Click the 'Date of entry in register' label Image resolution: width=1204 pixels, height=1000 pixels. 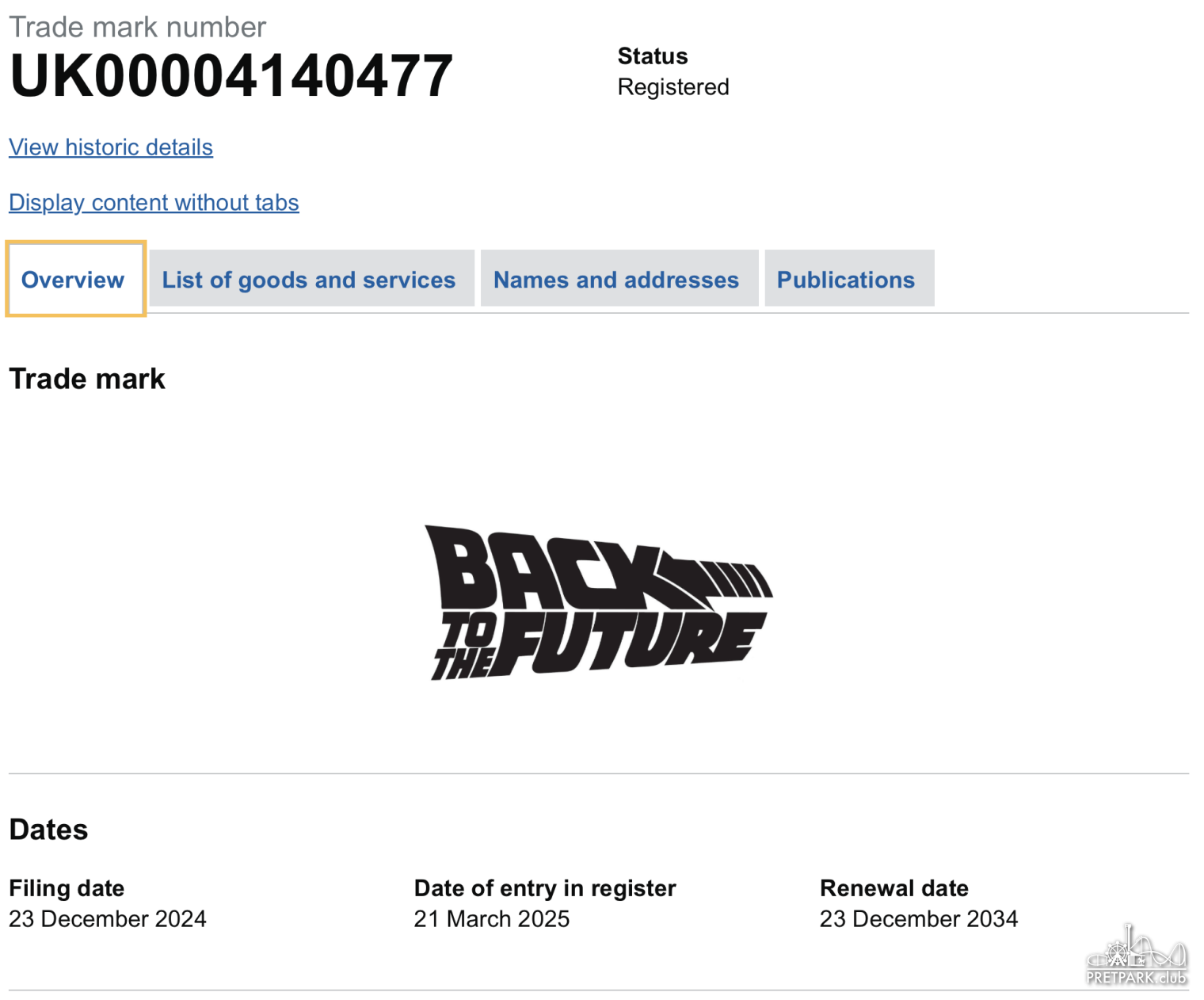[545, 888]
